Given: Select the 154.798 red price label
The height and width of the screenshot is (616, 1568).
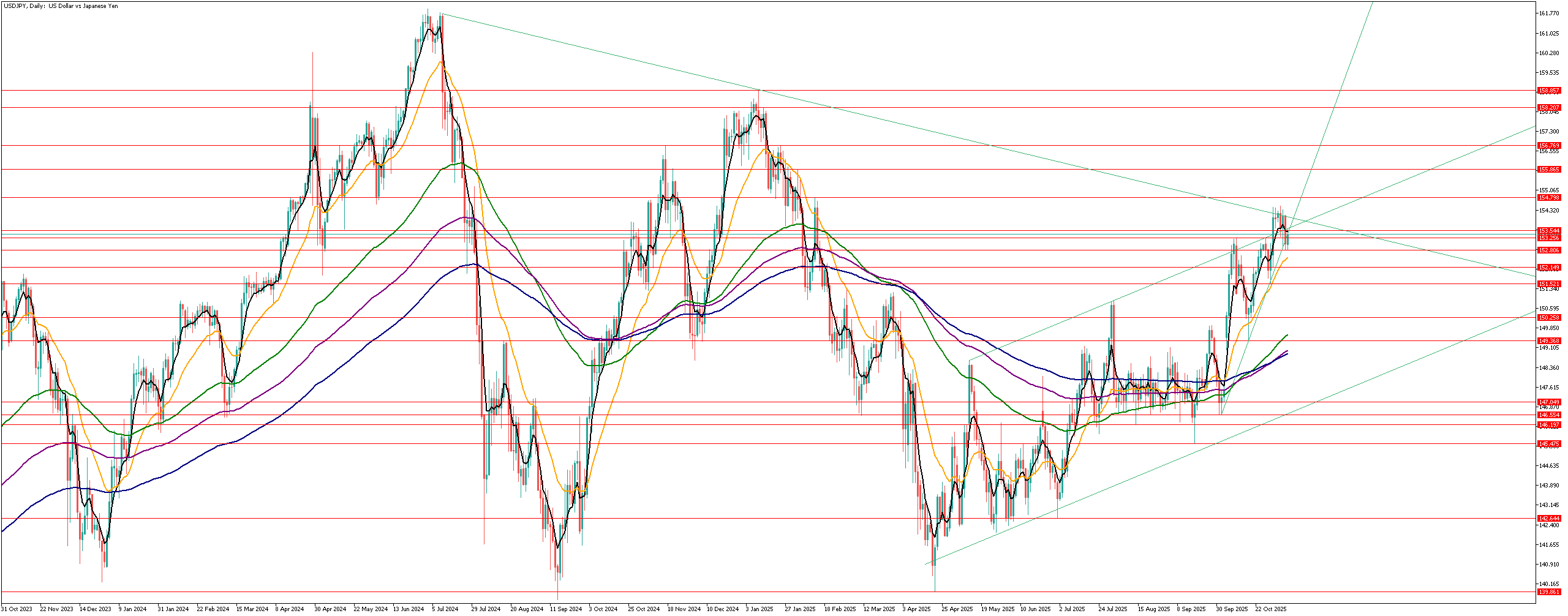Looking at the screenshot, I should (1549, 198).
